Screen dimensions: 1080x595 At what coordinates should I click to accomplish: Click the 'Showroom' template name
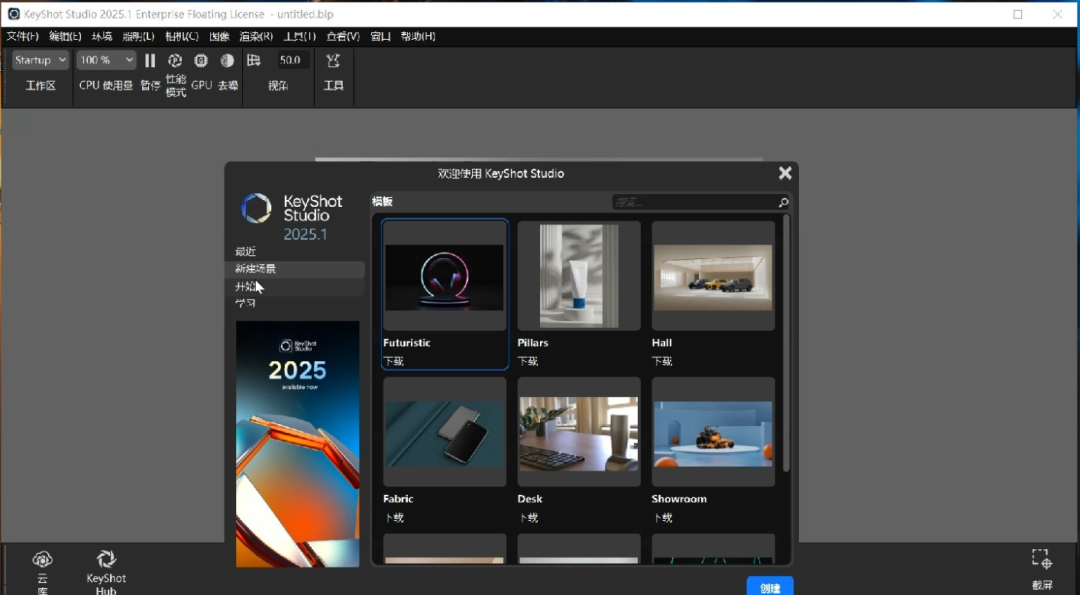tap(680, 499)
